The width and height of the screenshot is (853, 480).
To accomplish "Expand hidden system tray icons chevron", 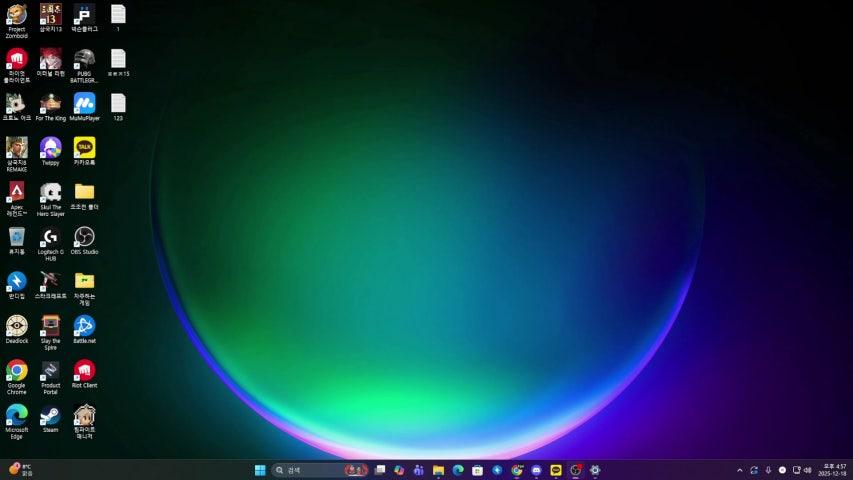I will [x=739, y=470].
